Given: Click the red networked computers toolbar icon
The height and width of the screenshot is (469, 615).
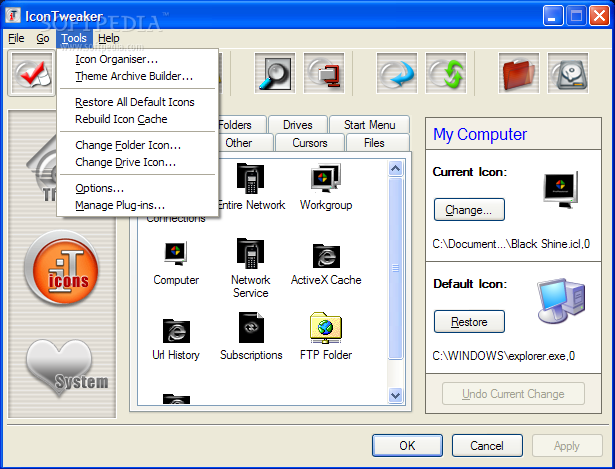Looking at the screenshot, I should point(324,73).
